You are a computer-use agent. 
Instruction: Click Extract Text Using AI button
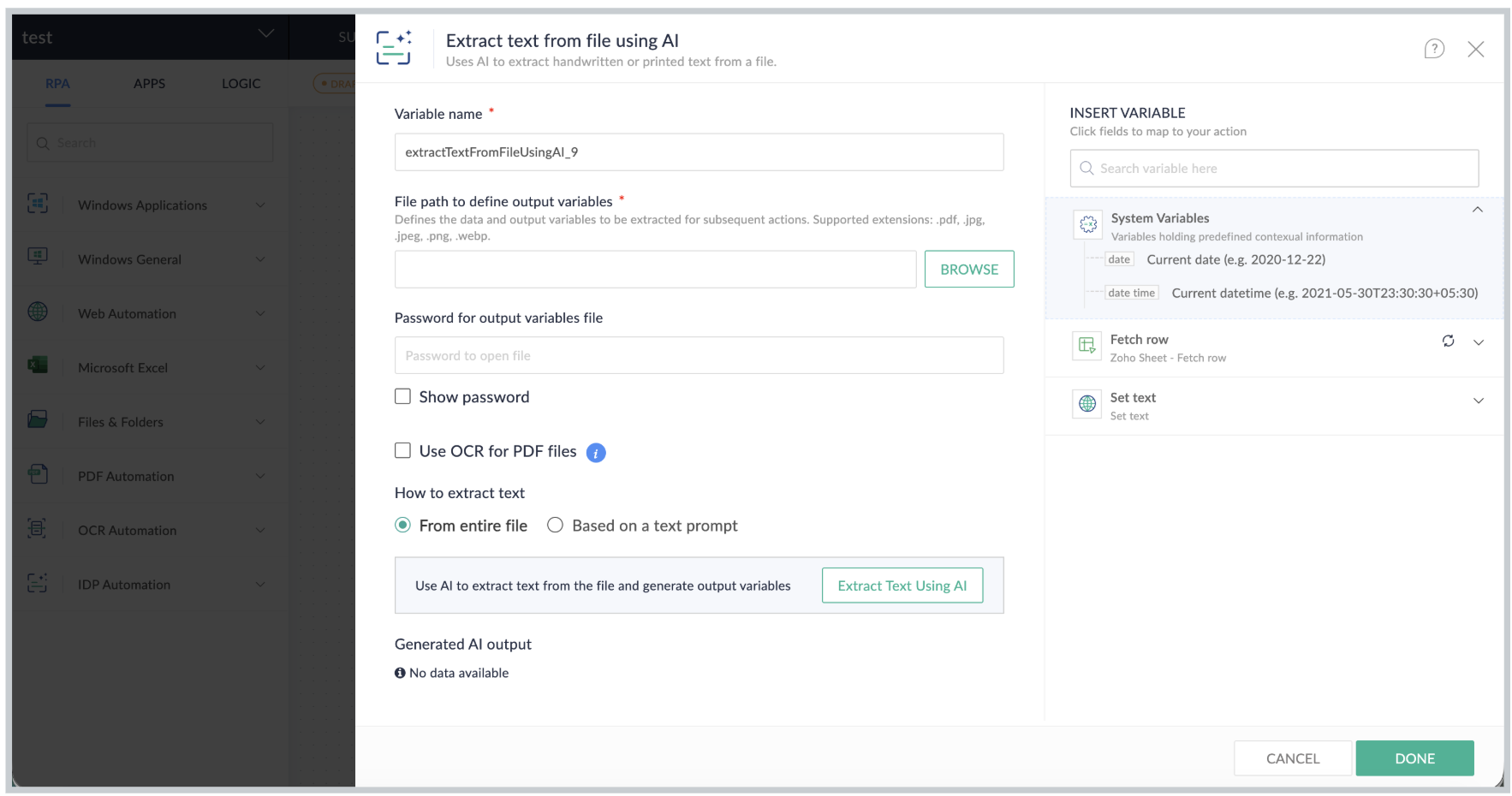[902, 585]
